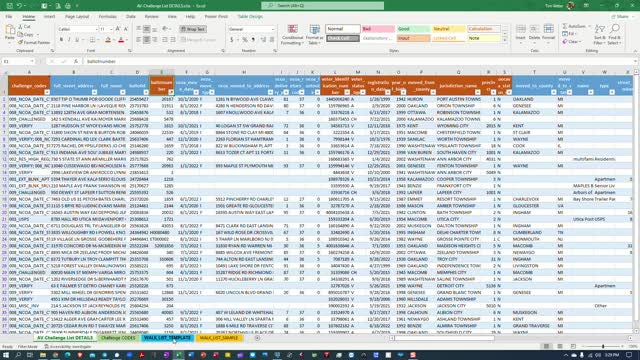
Task: Click the Format Painter brush
Action: coord(20,42)
